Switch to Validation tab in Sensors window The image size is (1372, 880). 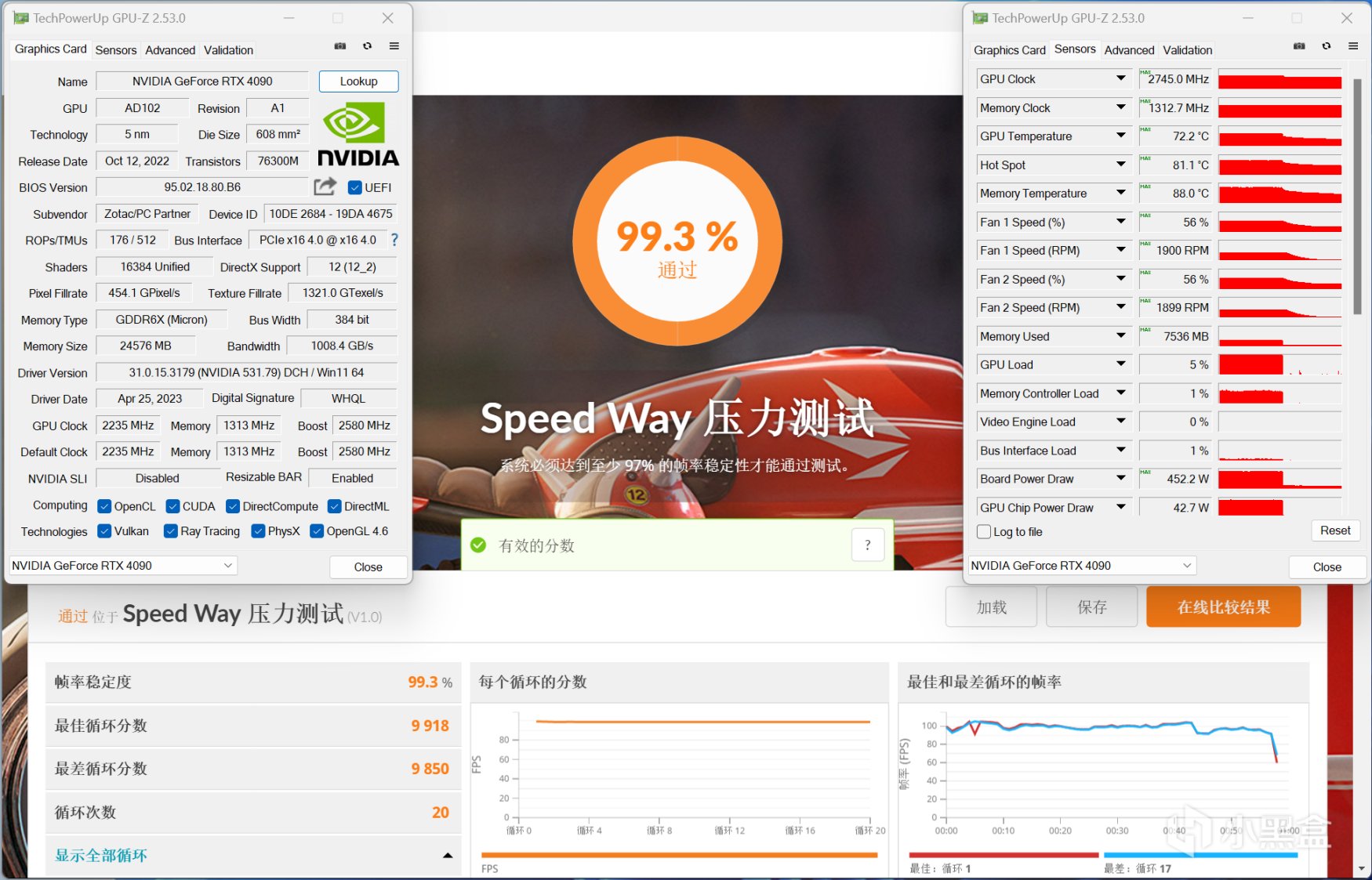tap(1187, 50)
